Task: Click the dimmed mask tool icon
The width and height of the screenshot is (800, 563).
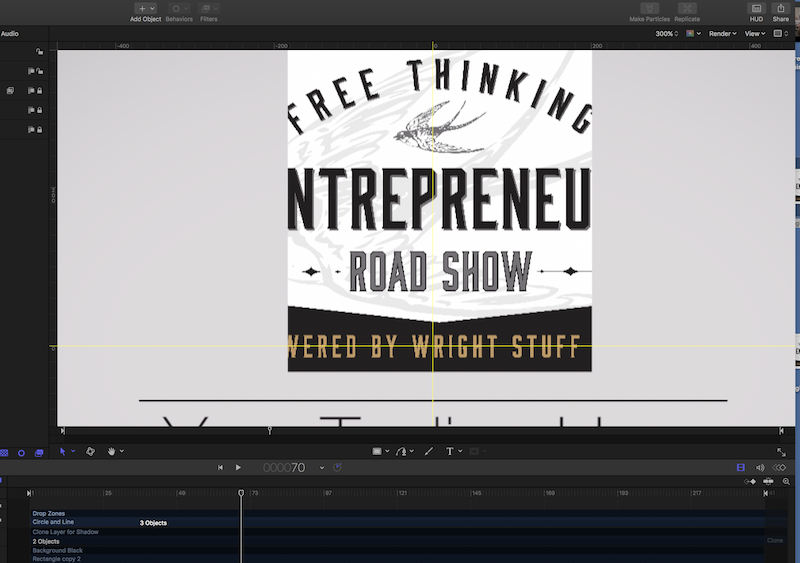Action: click(474, 451)
